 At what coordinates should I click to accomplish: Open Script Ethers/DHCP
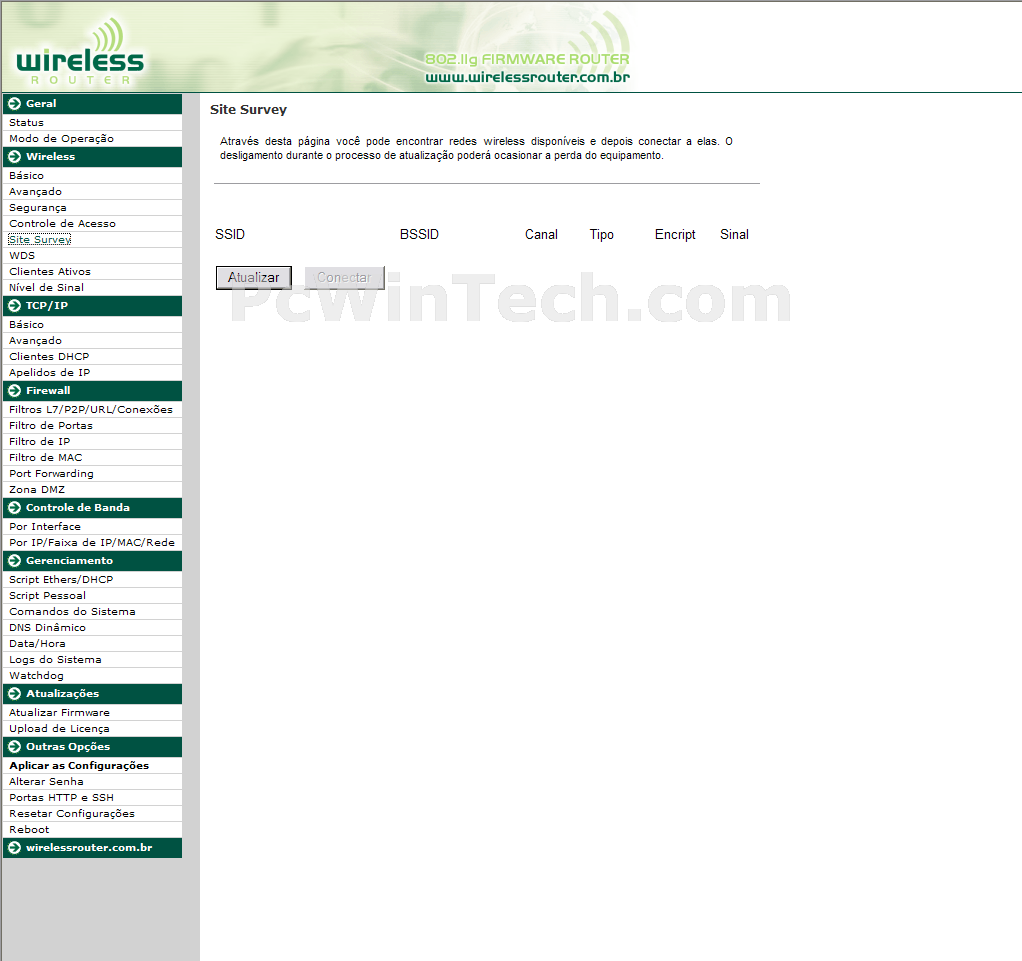pyautogui.click(x=61, y=580)
